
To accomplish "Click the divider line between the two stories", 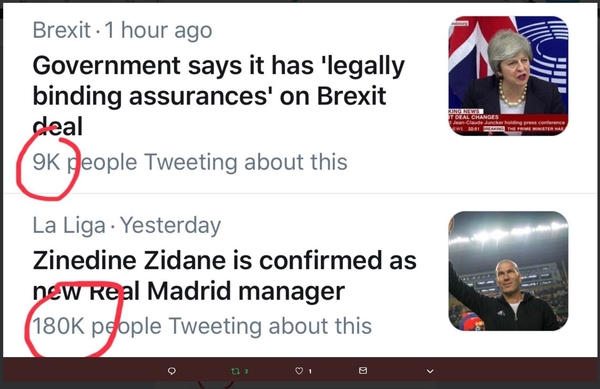I will (302, 194).
